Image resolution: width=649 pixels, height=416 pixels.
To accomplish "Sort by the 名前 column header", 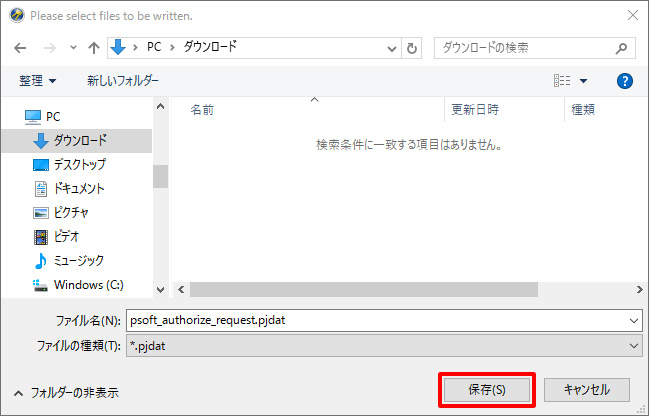I will (x=202, y=109).
